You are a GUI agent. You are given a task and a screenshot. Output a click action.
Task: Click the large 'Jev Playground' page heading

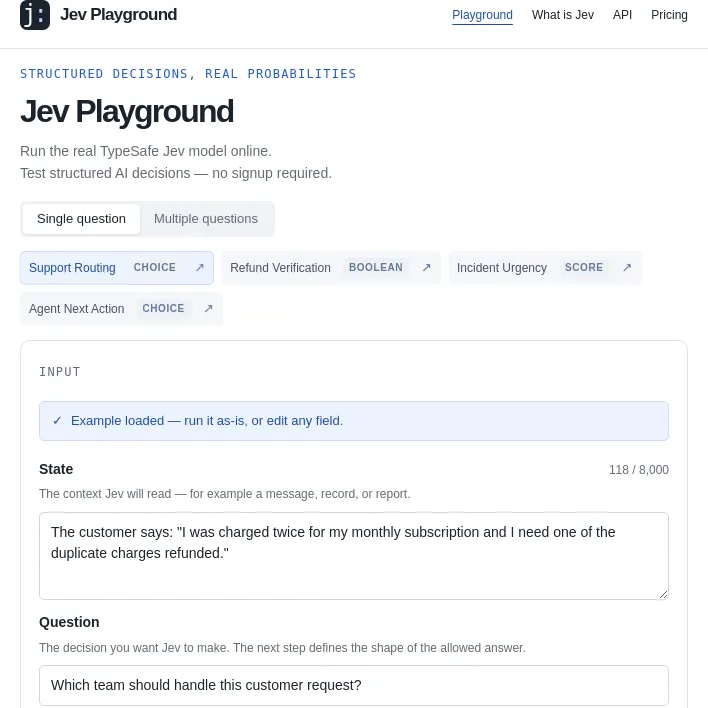tap(127, 111)
